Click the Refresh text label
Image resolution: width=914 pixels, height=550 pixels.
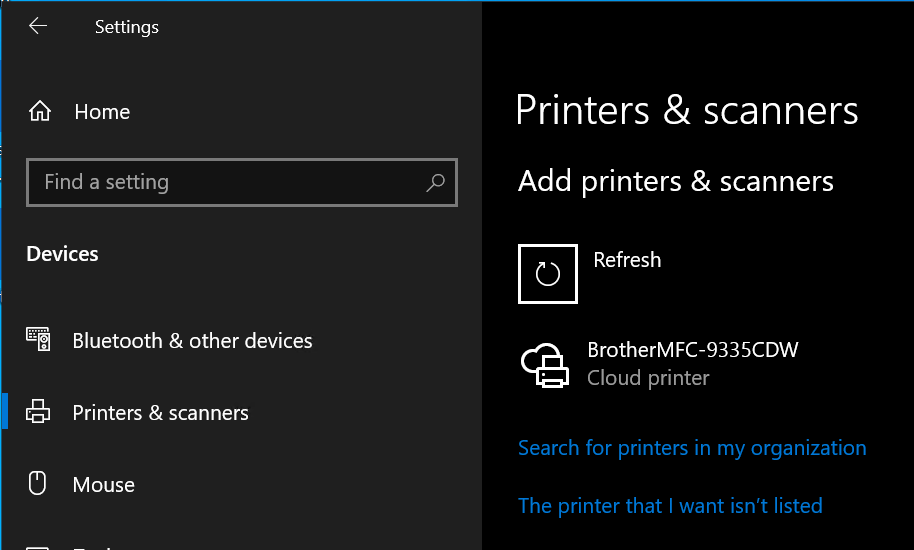627,260
